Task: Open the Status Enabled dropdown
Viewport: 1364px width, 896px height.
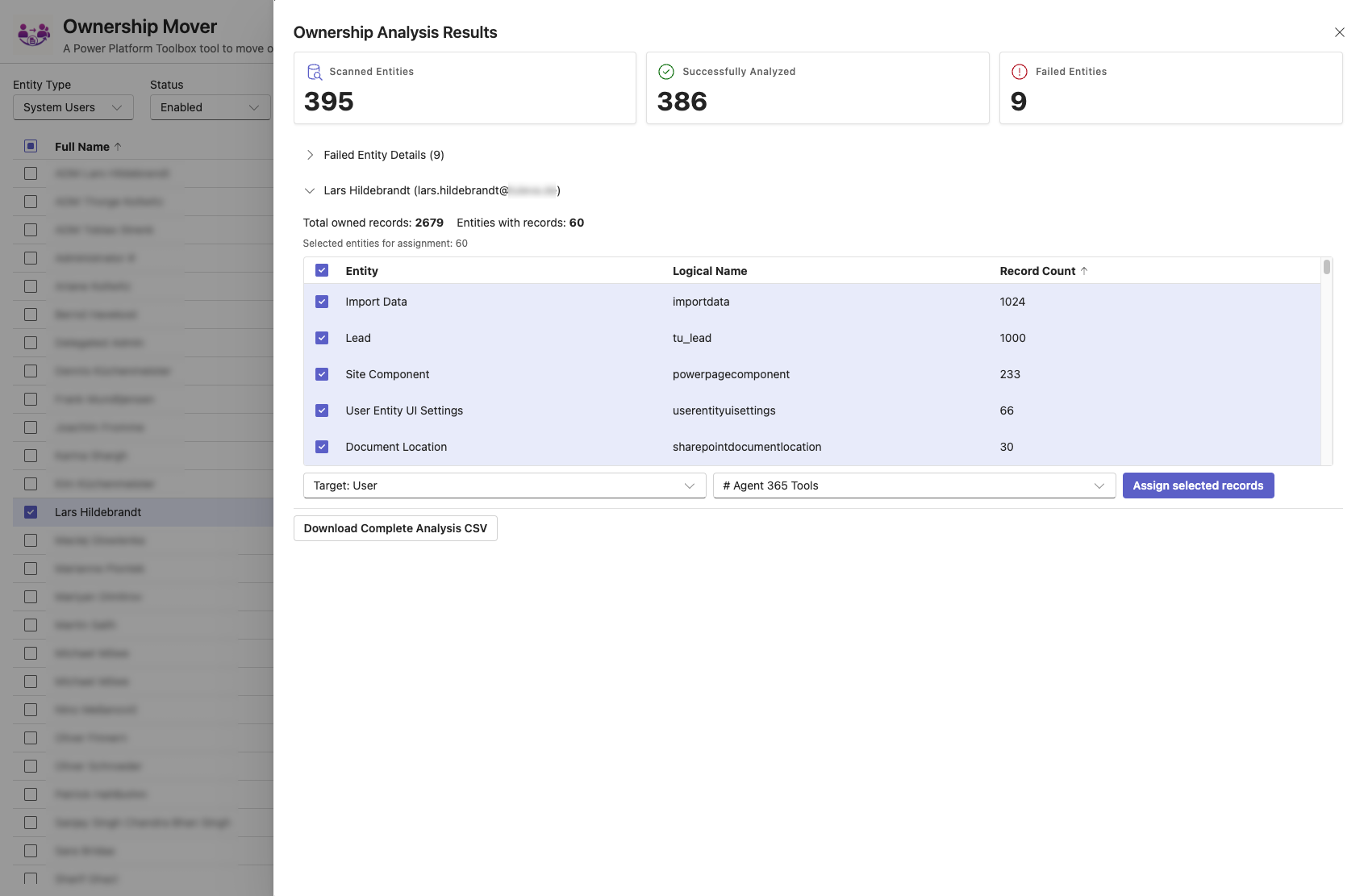Action: [210, 107]
